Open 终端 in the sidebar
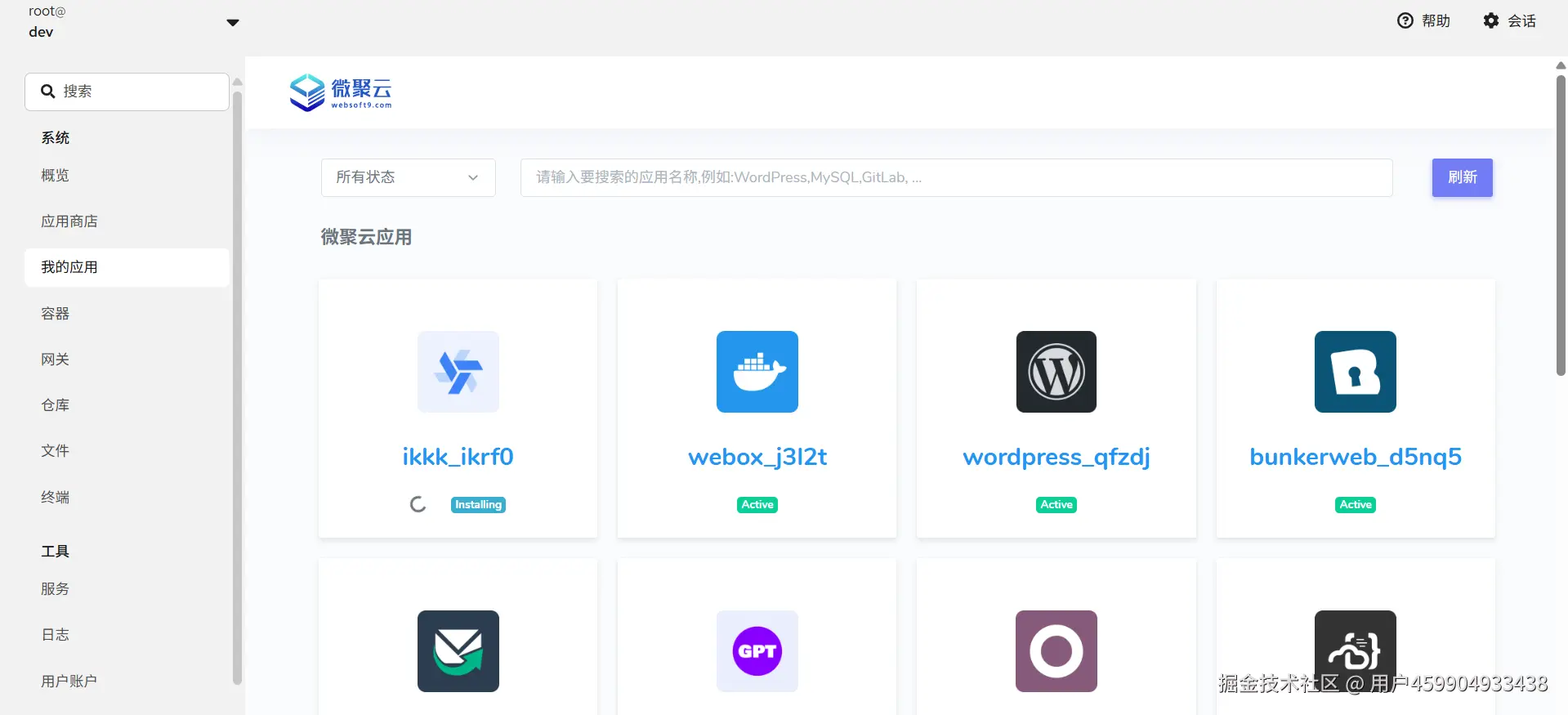This screenshot has width=1568, height=715. tap(127, 498)
